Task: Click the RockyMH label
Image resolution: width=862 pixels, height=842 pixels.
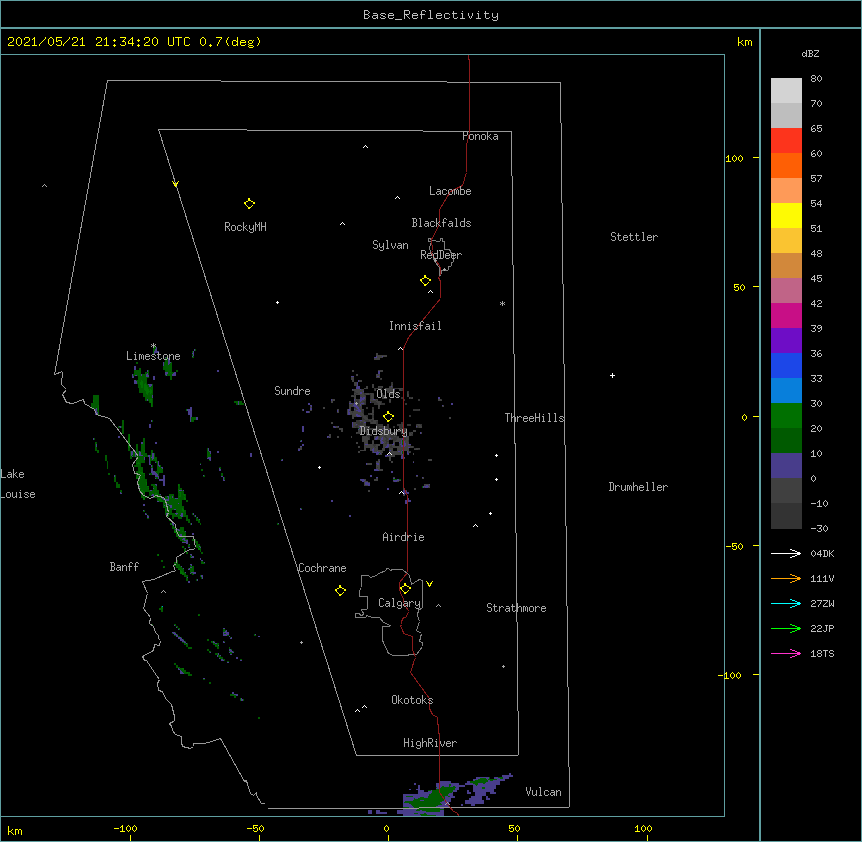Action: (x=245, y=227)
